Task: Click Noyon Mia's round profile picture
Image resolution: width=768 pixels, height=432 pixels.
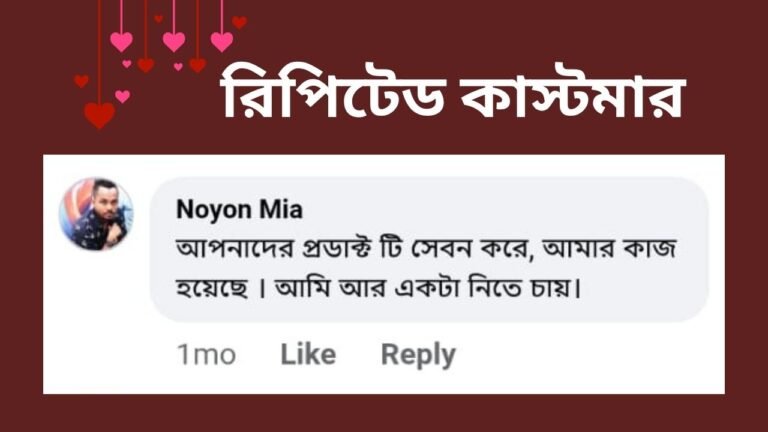Action: coord(96,214)
